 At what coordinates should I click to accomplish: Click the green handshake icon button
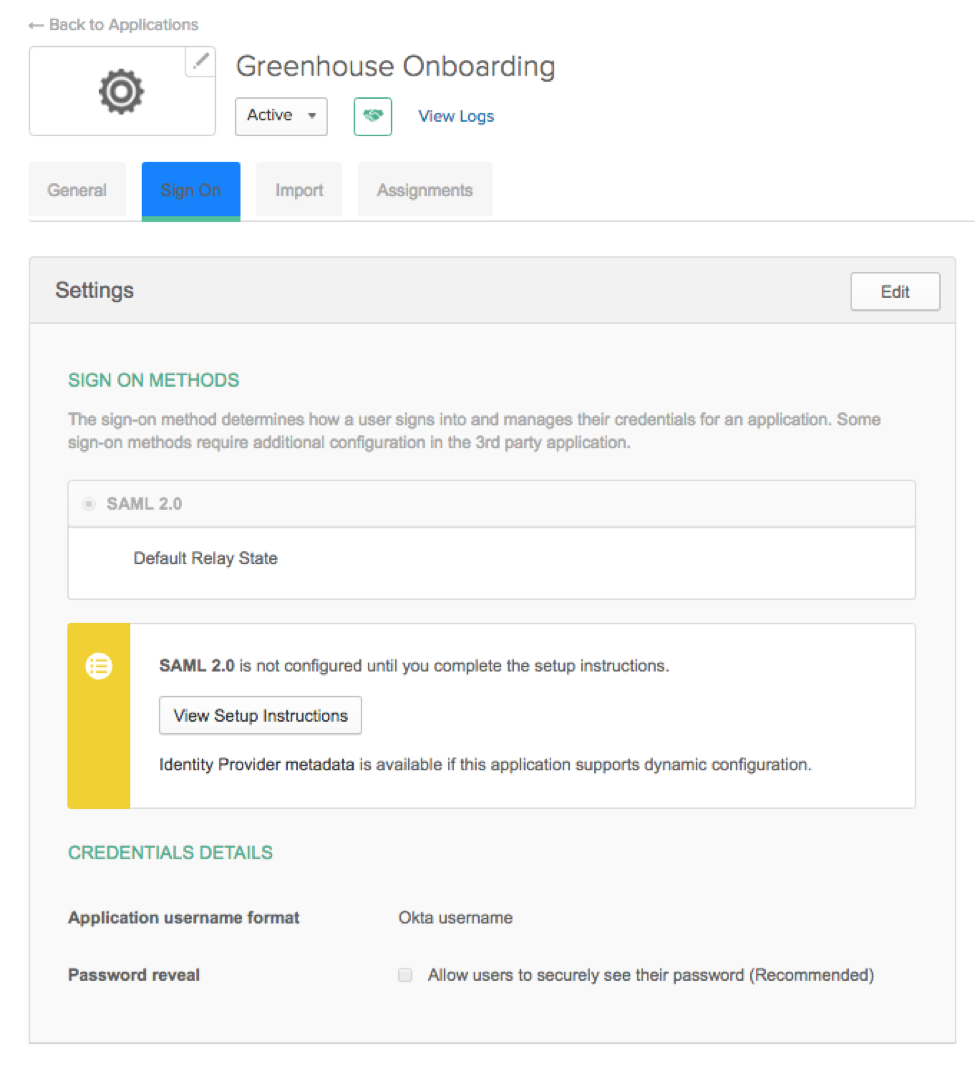(x=372, y=116)
